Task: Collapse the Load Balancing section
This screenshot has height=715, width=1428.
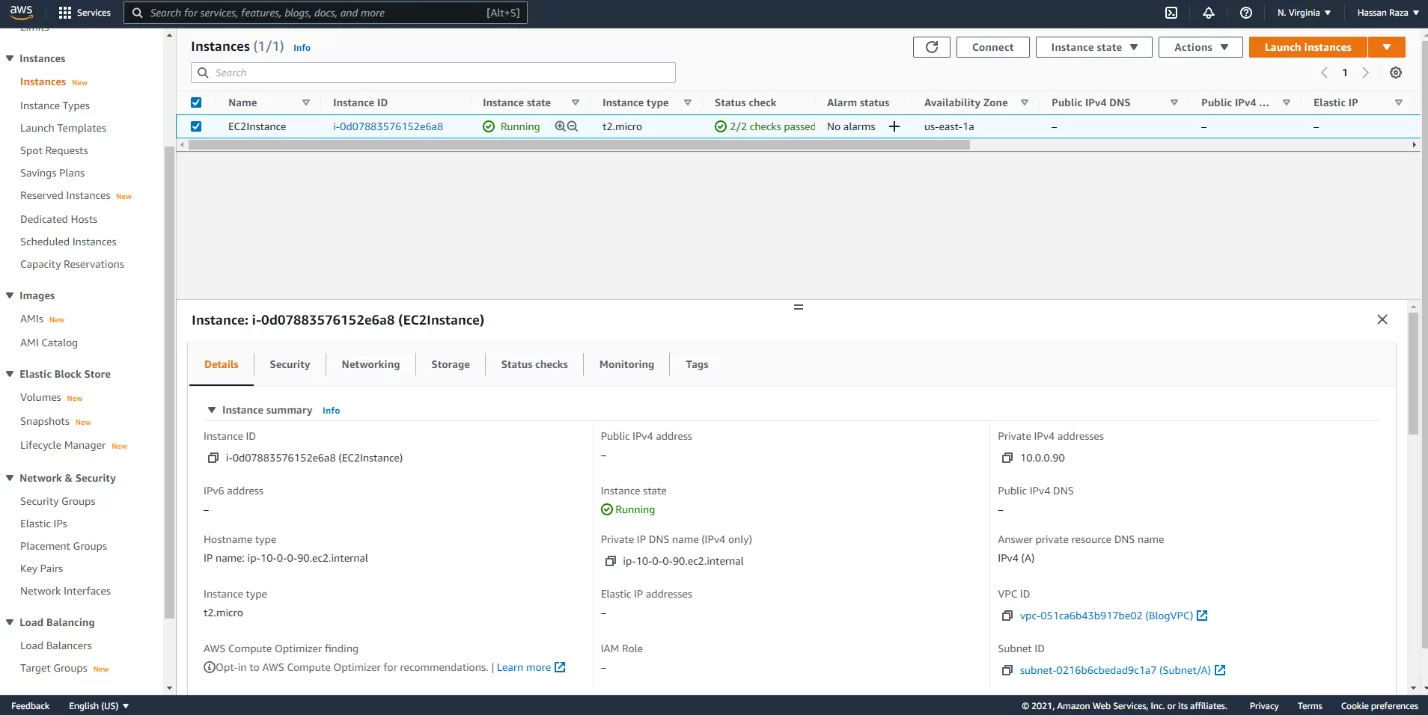Action: 10,622
